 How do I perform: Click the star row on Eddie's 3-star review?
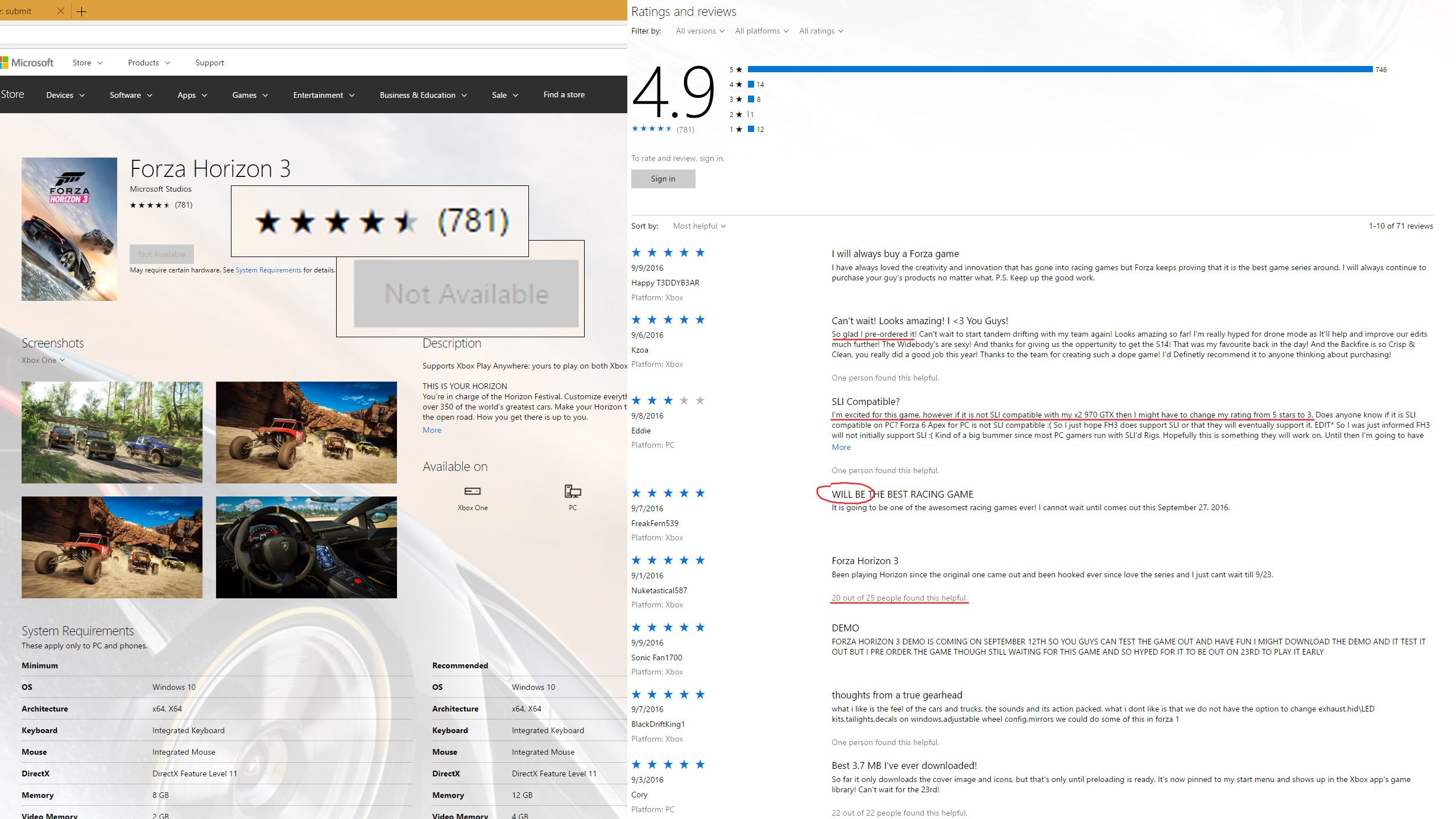[668, 401]
